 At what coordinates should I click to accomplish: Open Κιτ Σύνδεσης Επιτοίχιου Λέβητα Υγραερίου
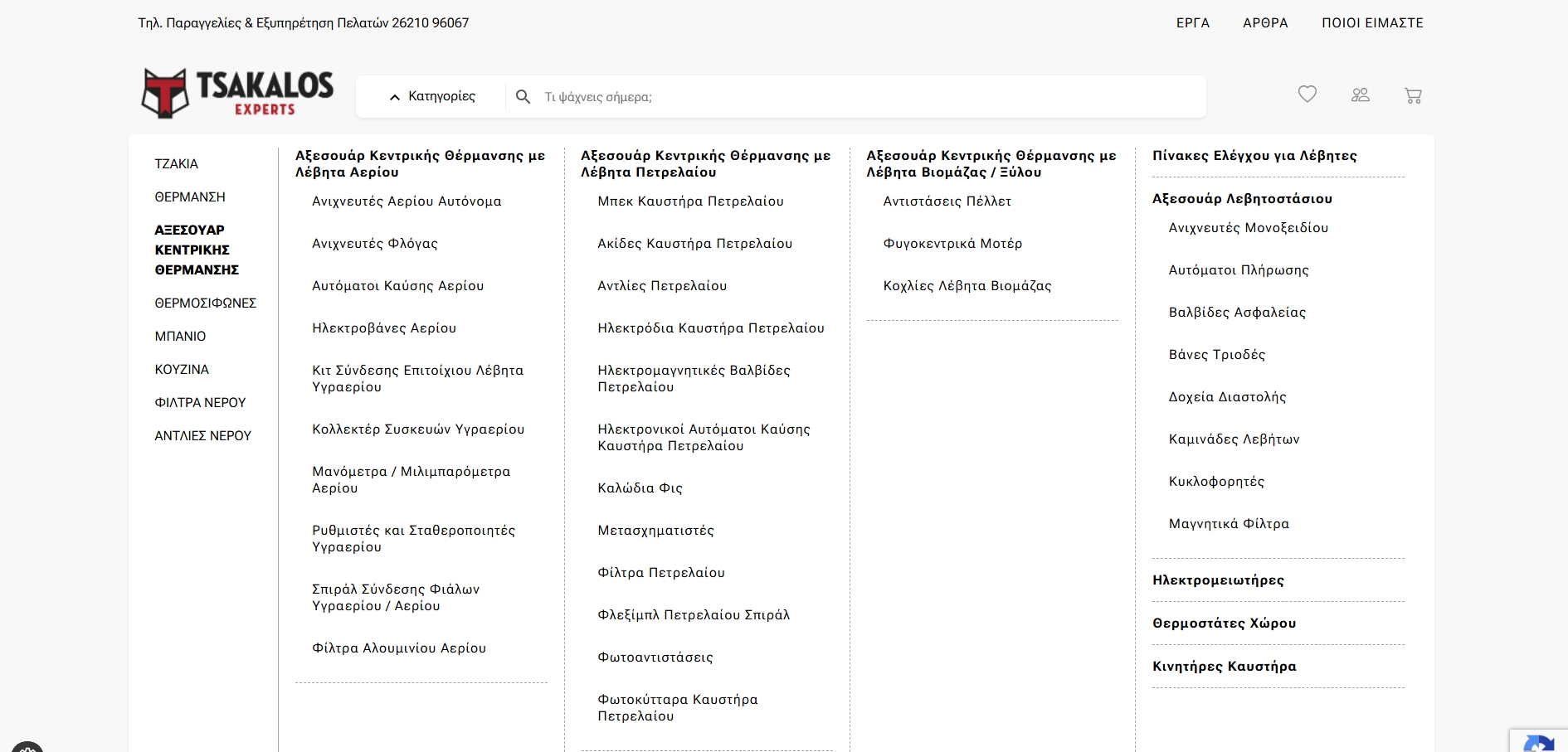417,379
